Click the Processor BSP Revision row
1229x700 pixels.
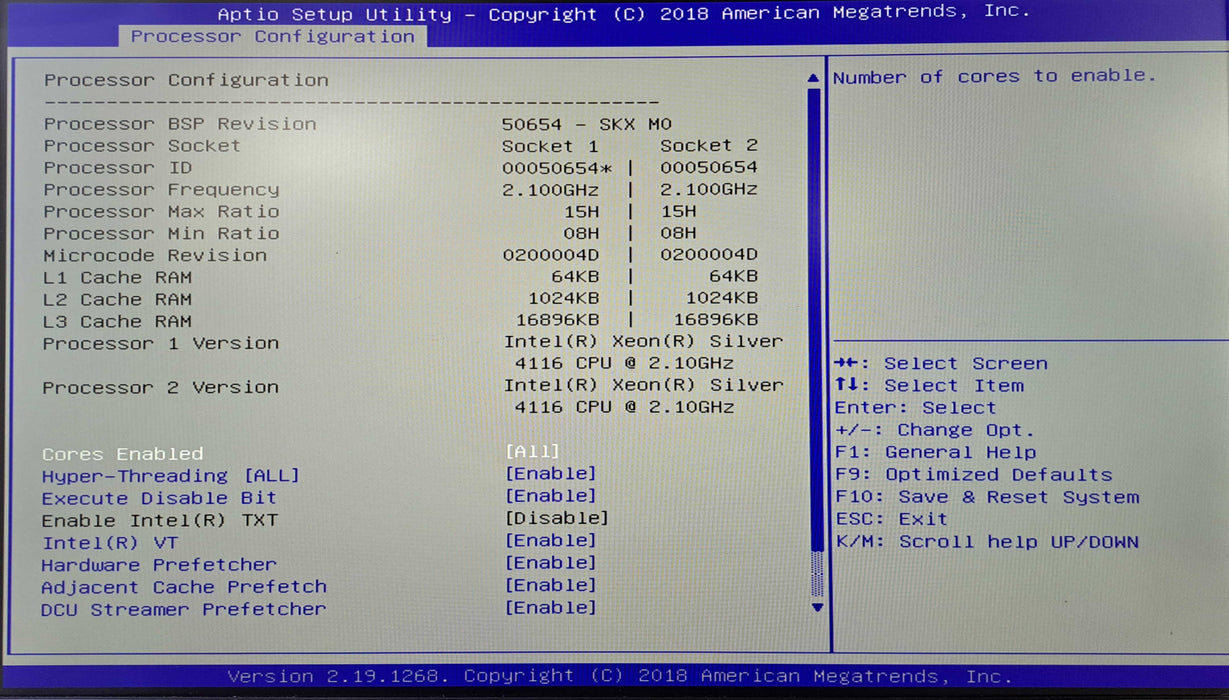(358, 124)
